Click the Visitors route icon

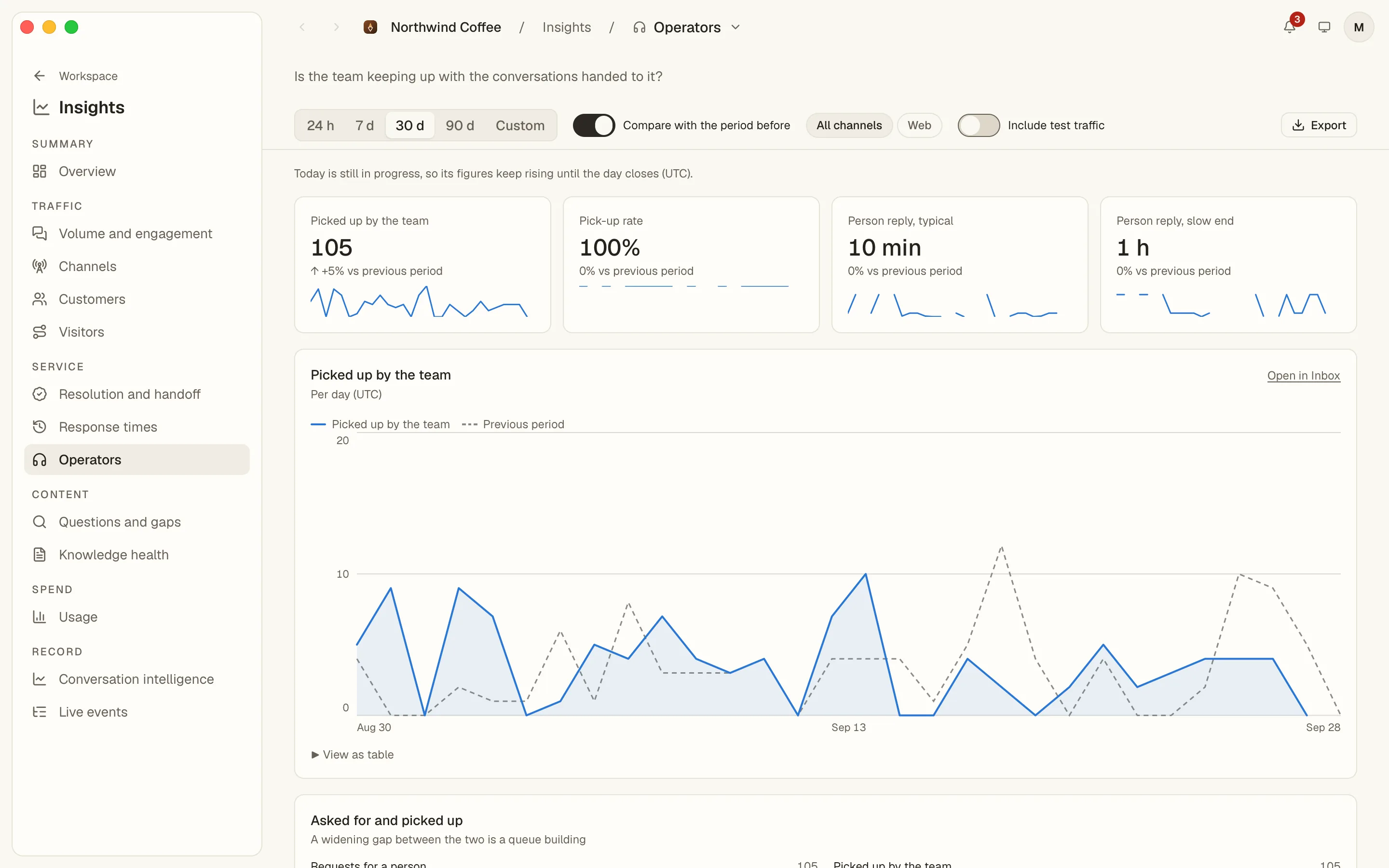point(40,332)
